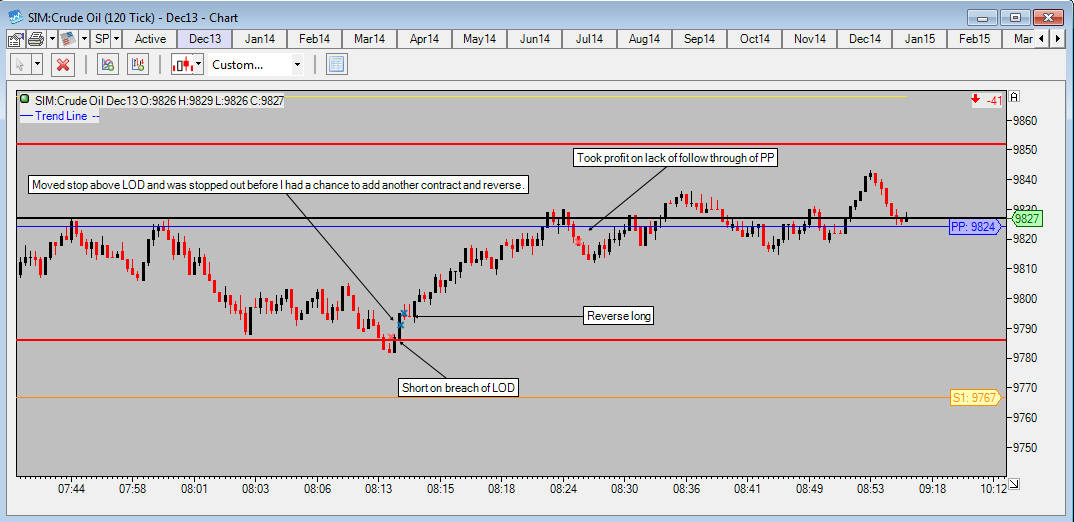Select the Jan15 contract tab
The height and width of the screenshot is (522, 1074).
(x=919, y=39)
